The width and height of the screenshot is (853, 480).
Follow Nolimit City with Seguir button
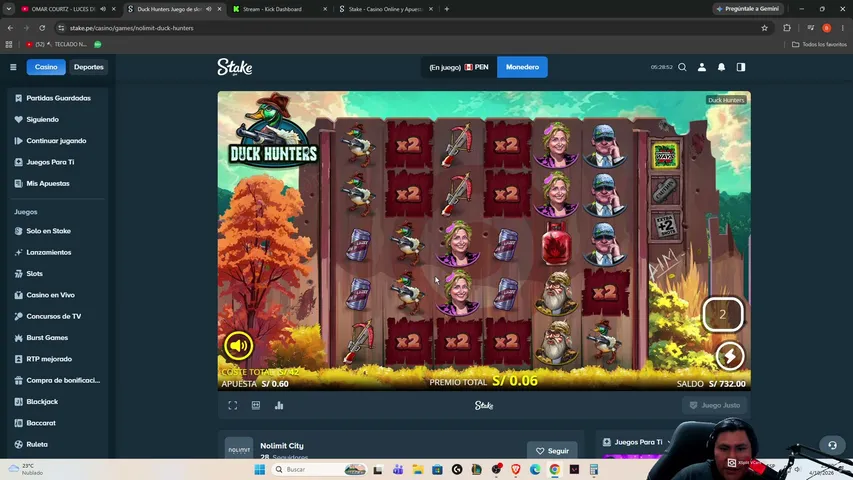[552, 451]
